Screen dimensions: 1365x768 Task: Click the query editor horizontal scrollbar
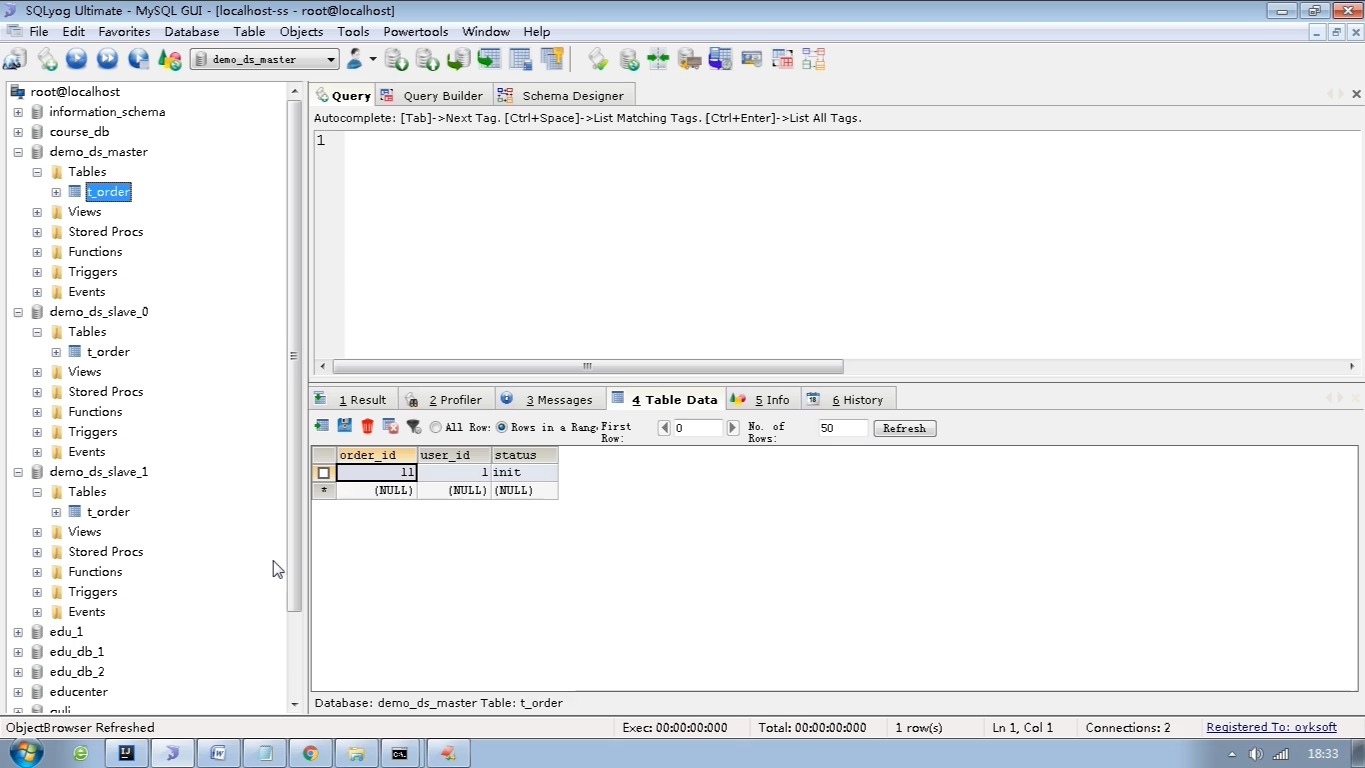pos(588,366)
